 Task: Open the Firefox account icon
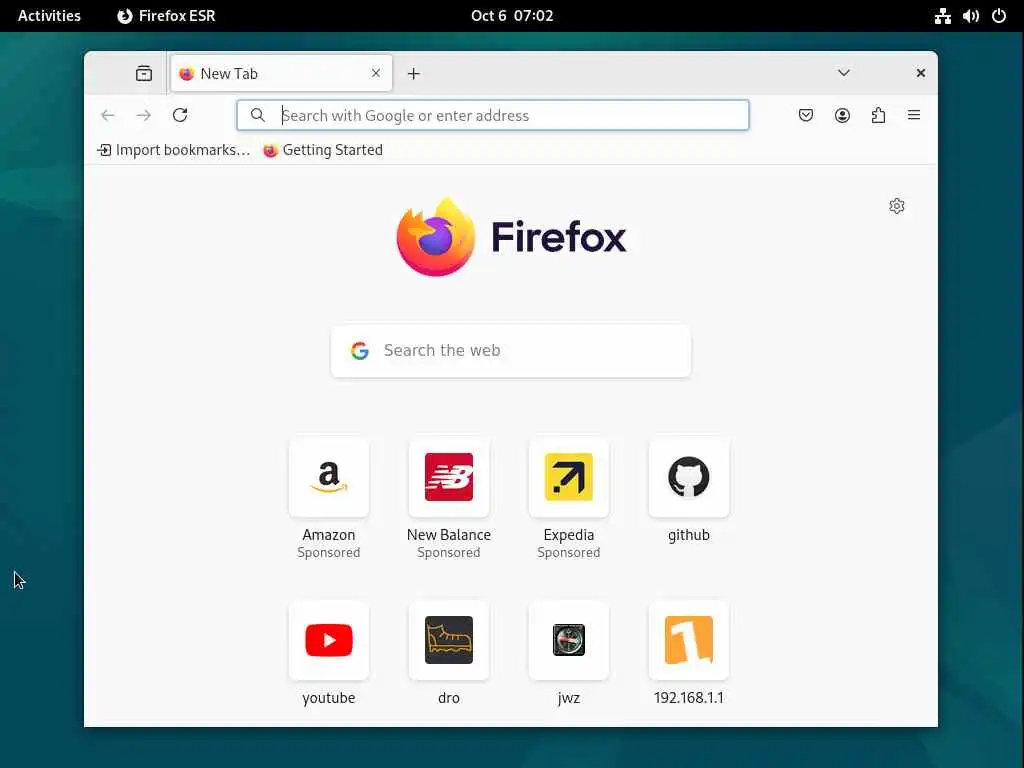pos(842,115)
